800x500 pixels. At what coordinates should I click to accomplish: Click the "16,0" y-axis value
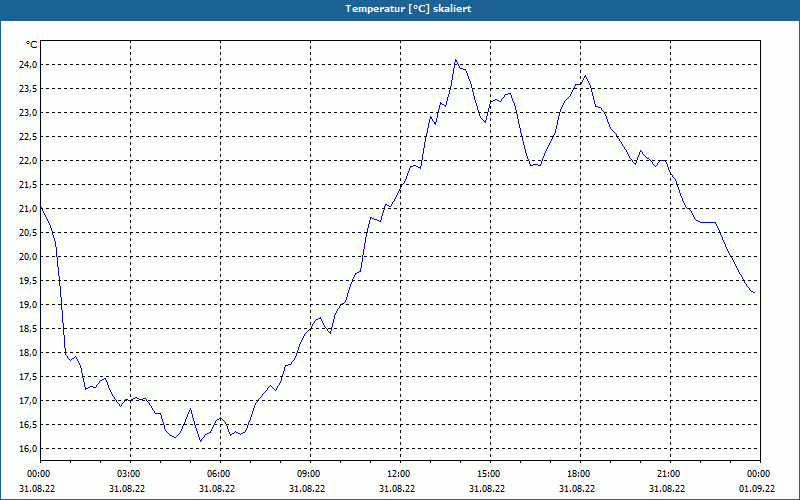click(x=28, y=448)
